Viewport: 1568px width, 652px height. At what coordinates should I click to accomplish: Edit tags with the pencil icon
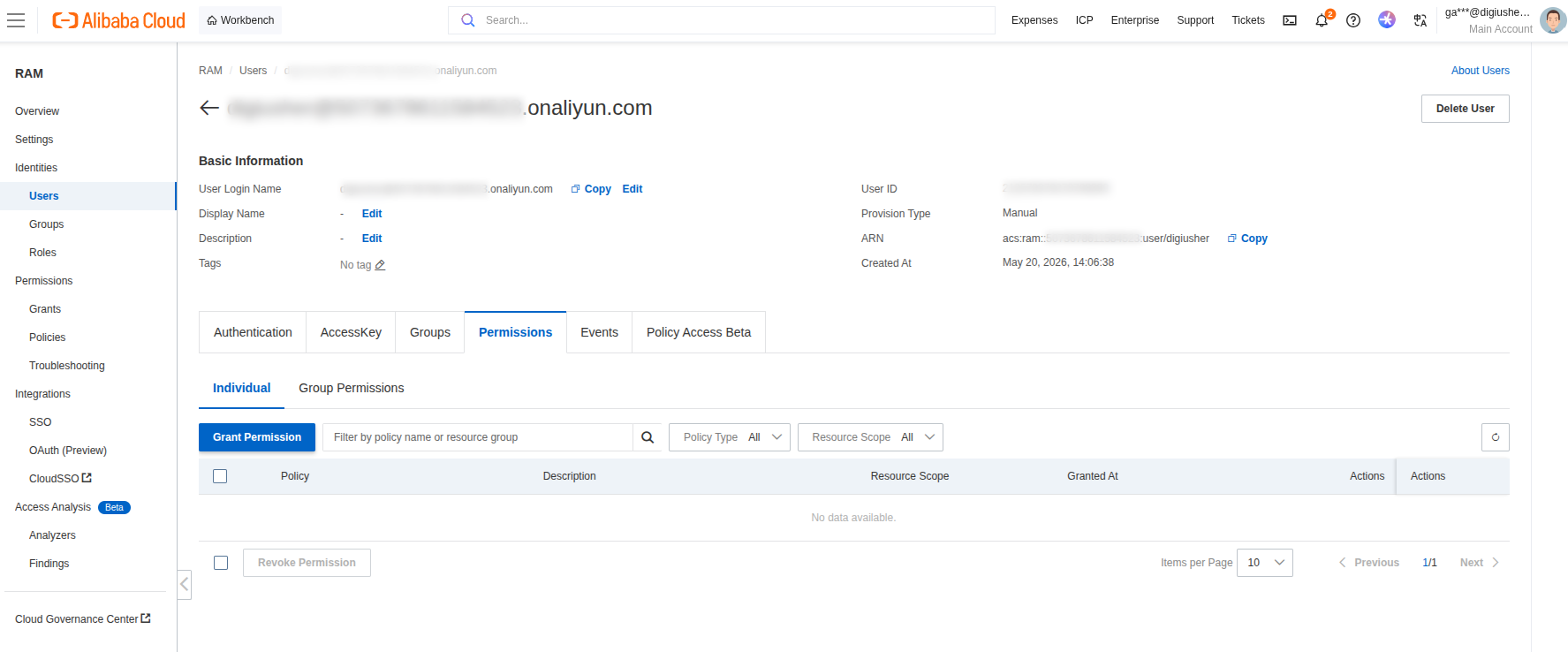click(x=380, y=265)
